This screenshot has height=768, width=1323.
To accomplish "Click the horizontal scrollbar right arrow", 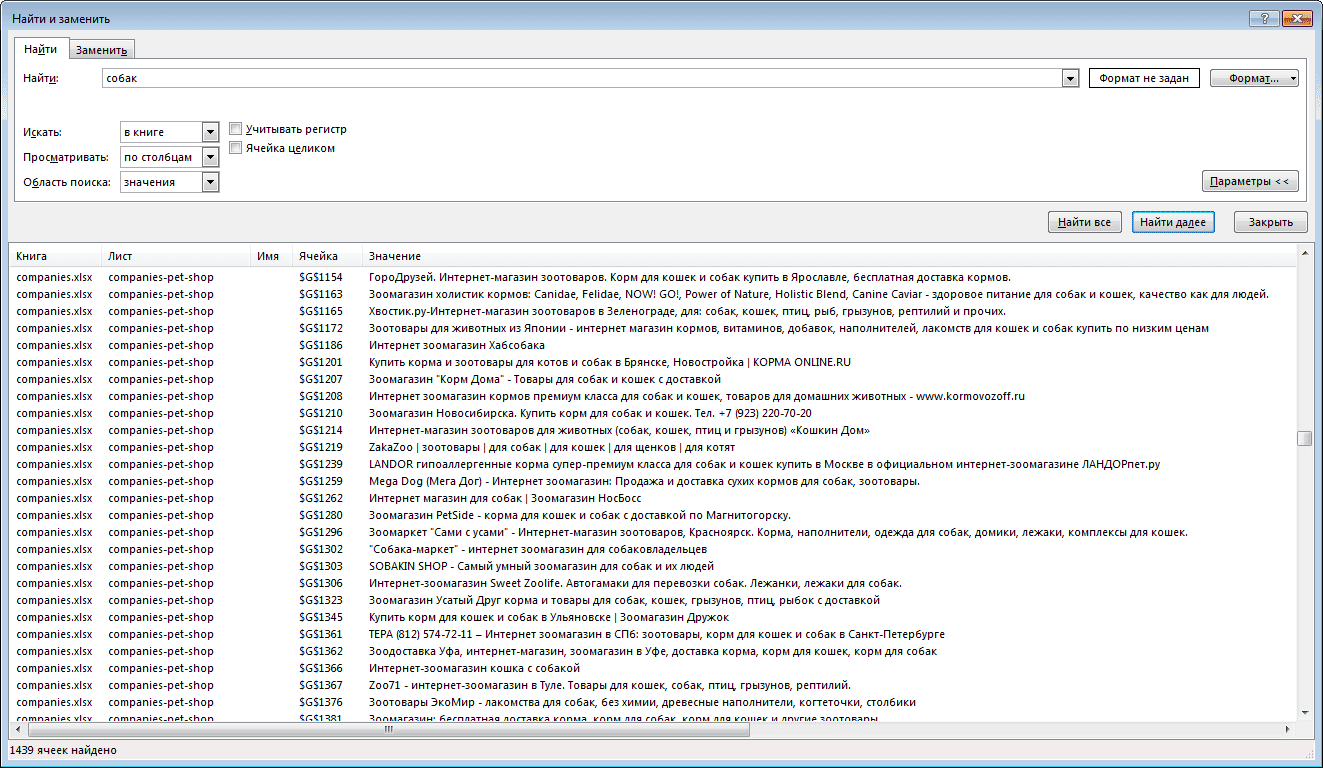I will point(1288,730).
